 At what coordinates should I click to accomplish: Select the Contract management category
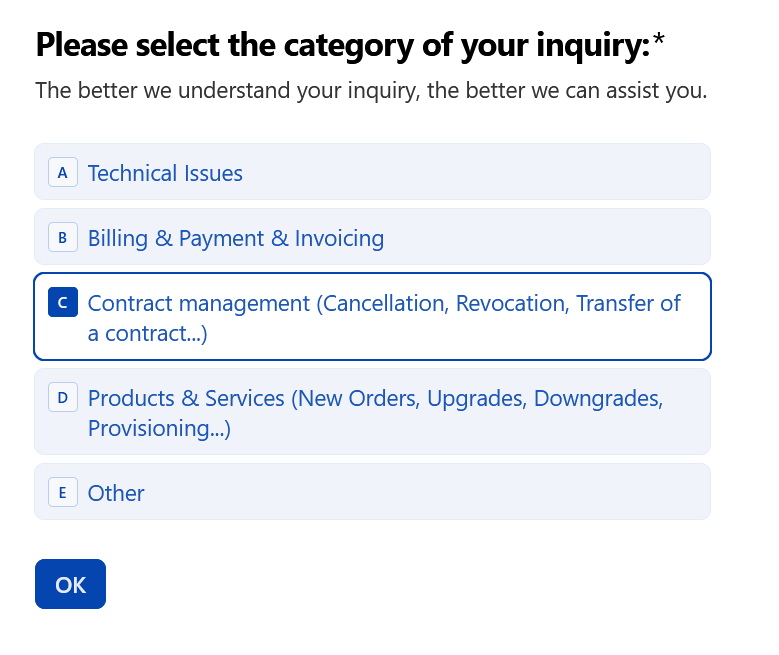pos(200,303)
